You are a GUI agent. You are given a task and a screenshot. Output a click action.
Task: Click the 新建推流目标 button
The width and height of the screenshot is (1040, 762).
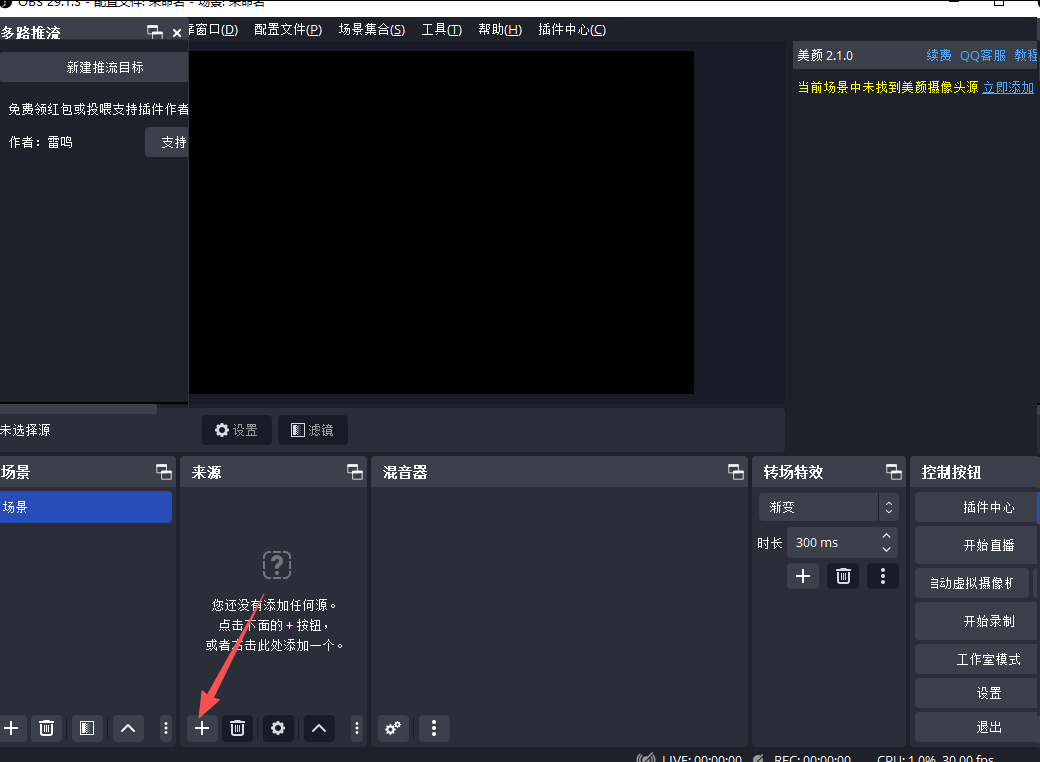(104, 68)
